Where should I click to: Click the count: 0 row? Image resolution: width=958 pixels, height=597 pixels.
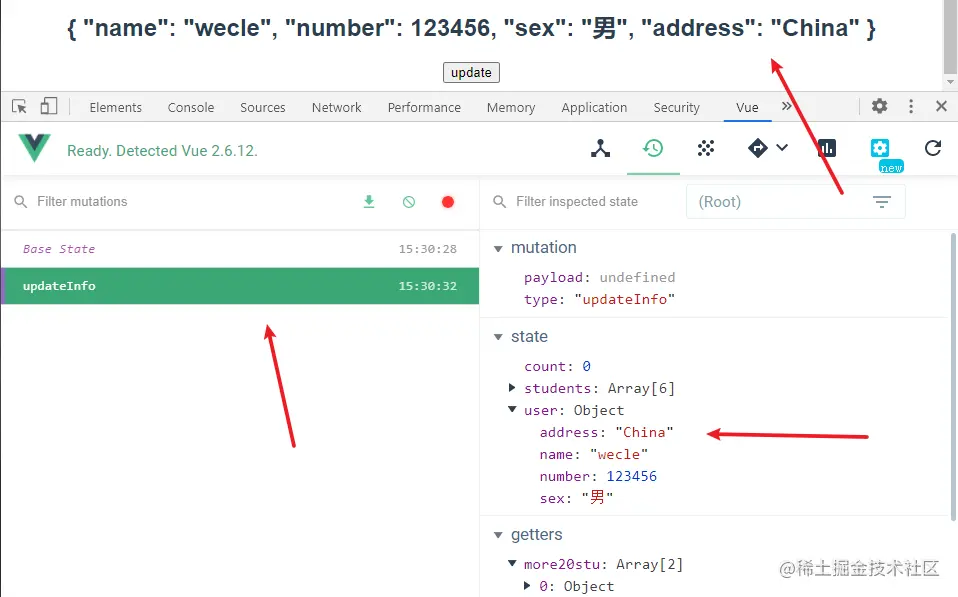pyautogui.click(x=557, y=366)
